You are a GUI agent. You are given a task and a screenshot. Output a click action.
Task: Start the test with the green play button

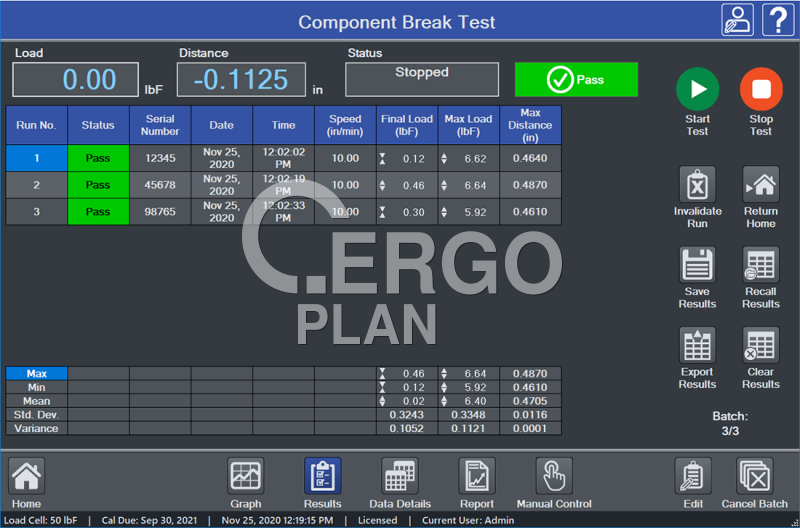(x=697, y=89)
